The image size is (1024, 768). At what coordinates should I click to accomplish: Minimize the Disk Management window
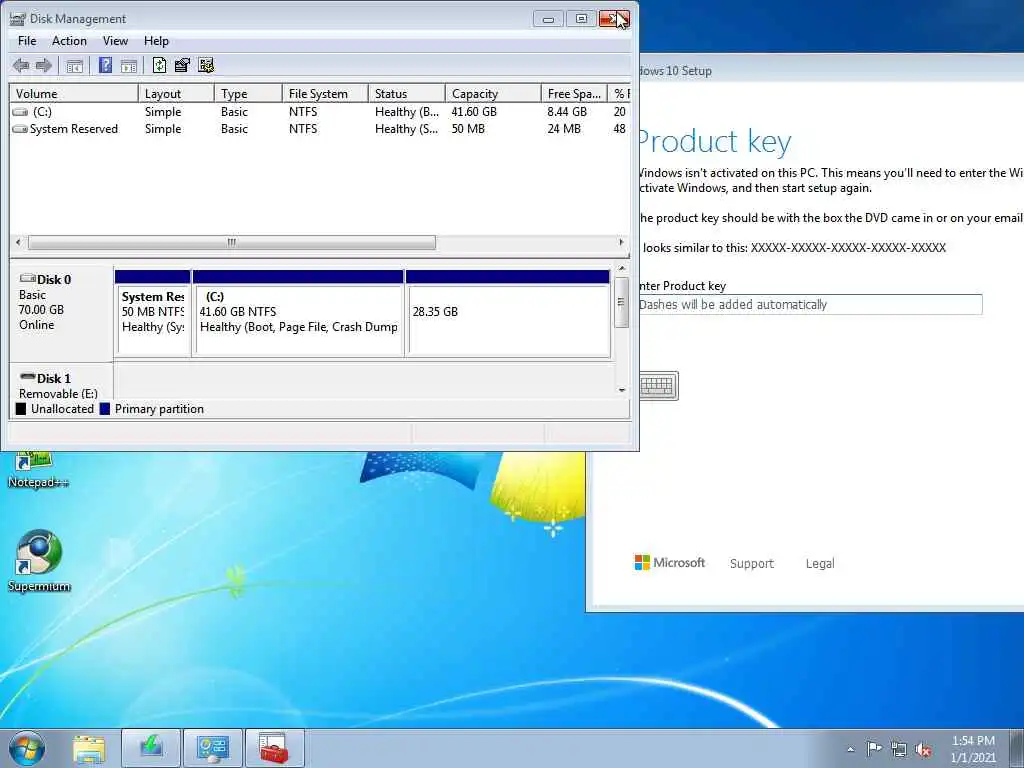pyautogui.click(x=549, y=19)
